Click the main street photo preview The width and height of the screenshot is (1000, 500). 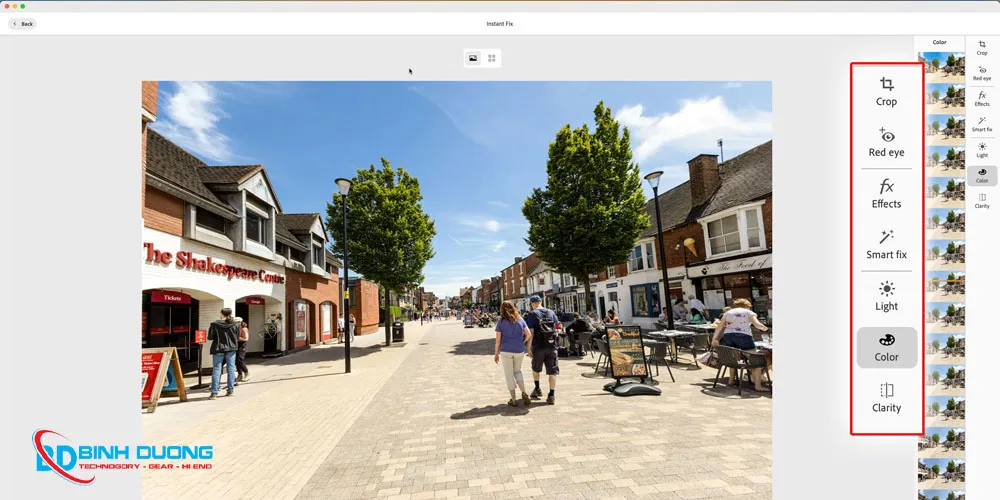pos(457,290)
